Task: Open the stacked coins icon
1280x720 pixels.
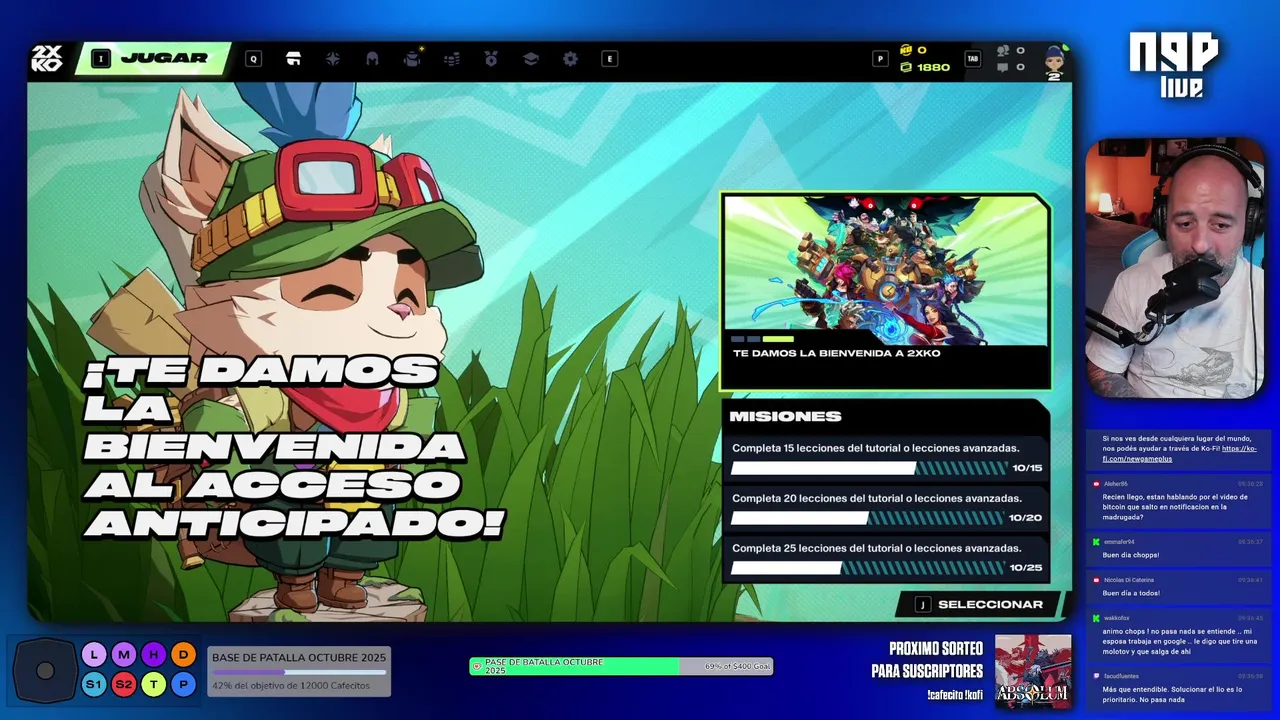Action: pyautogui.click(x=452, y=59)
